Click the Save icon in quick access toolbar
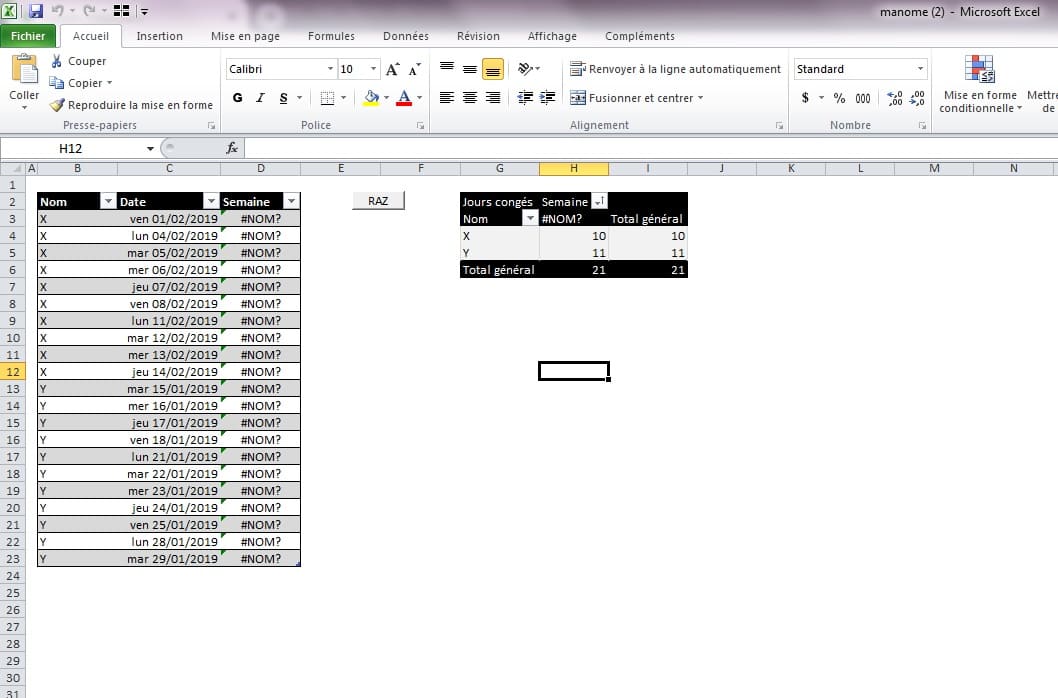 pyautogui.click(x=36, y=11)
